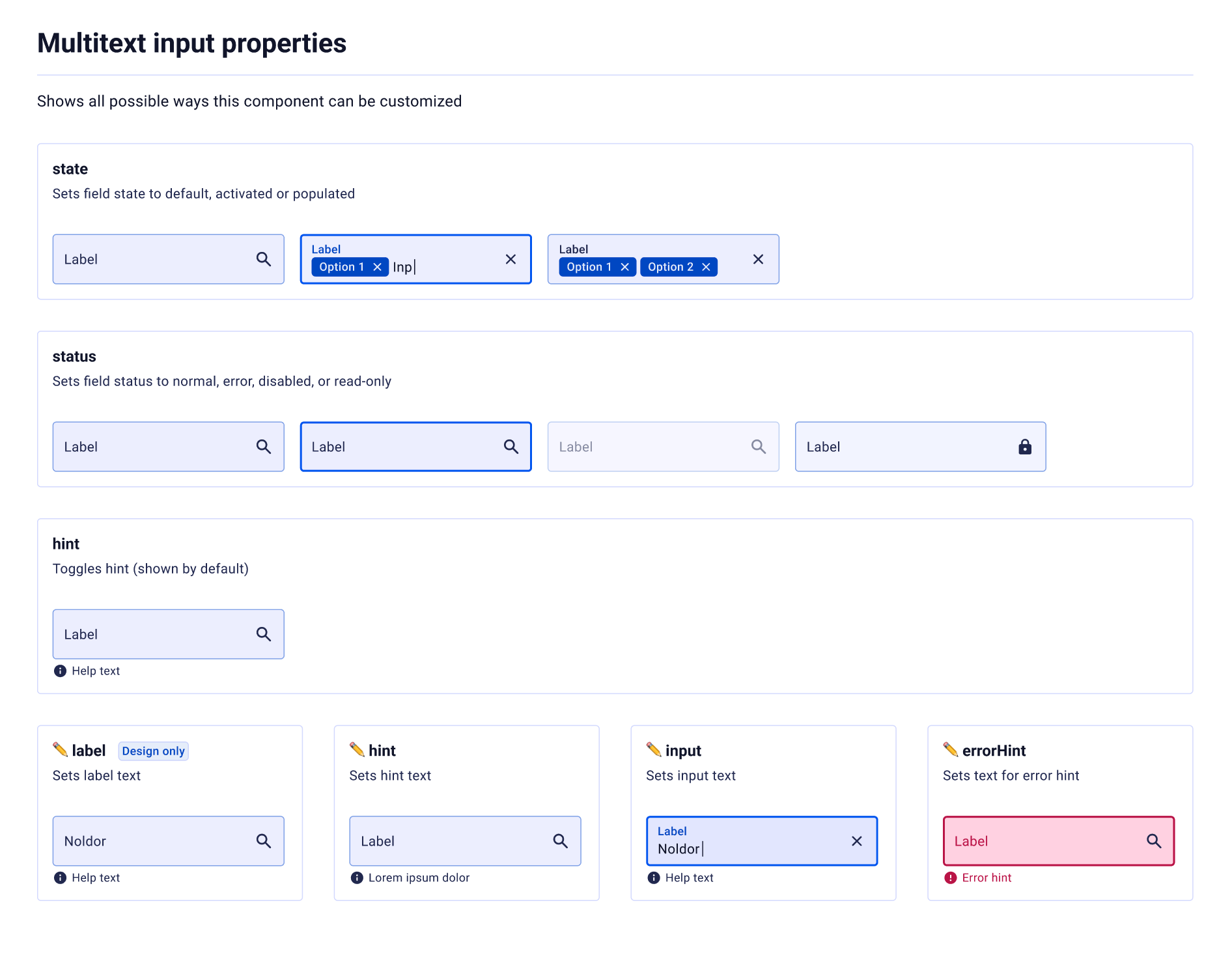Clear the activated field containing 'Inp' text
Screen dimensions: 1232x957
point(511,259)
